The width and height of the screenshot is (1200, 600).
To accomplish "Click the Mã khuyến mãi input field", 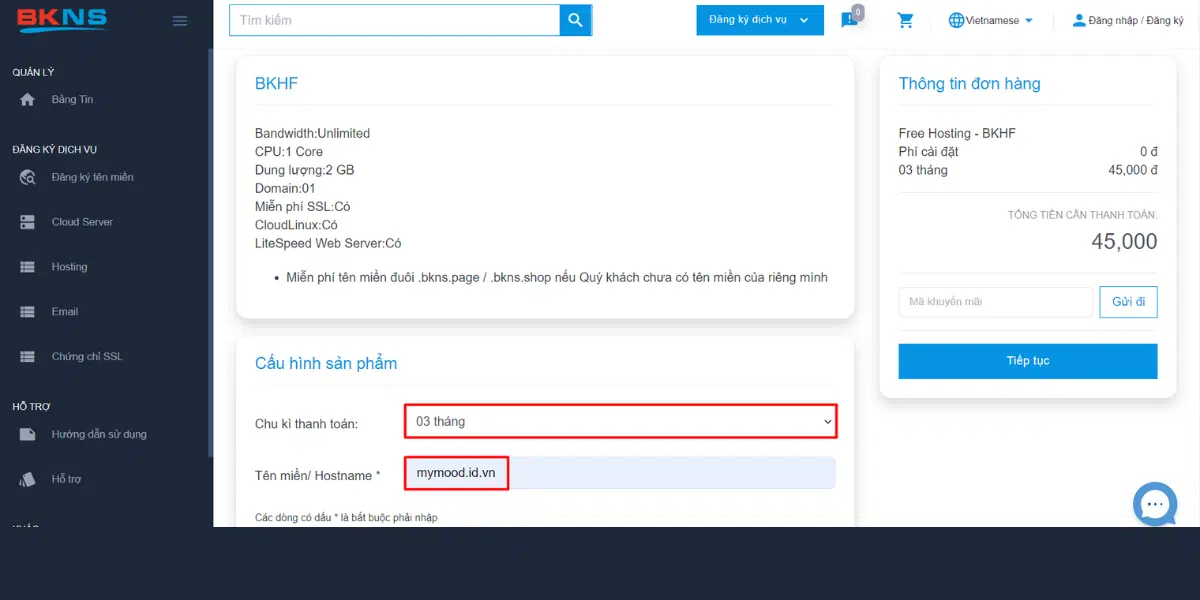I will (x=996, y=302).
